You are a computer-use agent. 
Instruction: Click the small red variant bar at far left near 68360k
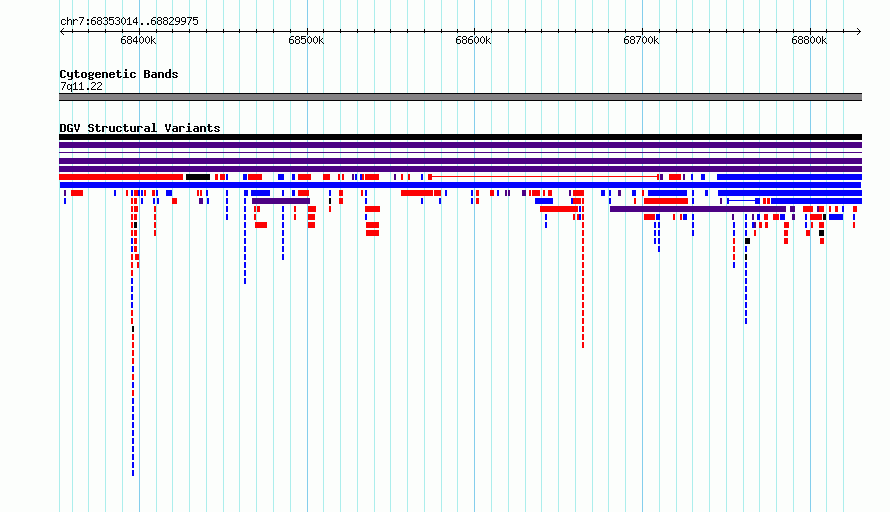click(x=77, y=193)
